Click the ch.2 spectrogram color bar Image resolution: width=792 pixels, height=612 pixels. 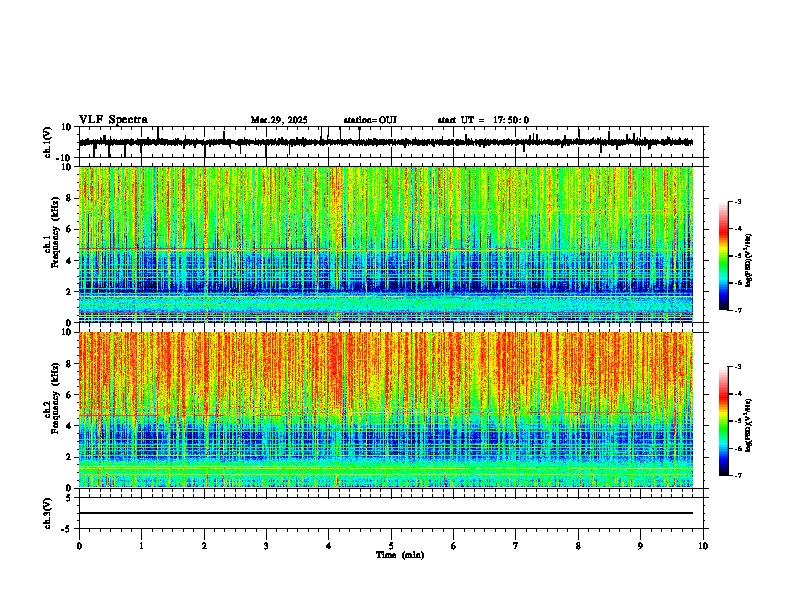pyautogui.click(x=723, y=421)
